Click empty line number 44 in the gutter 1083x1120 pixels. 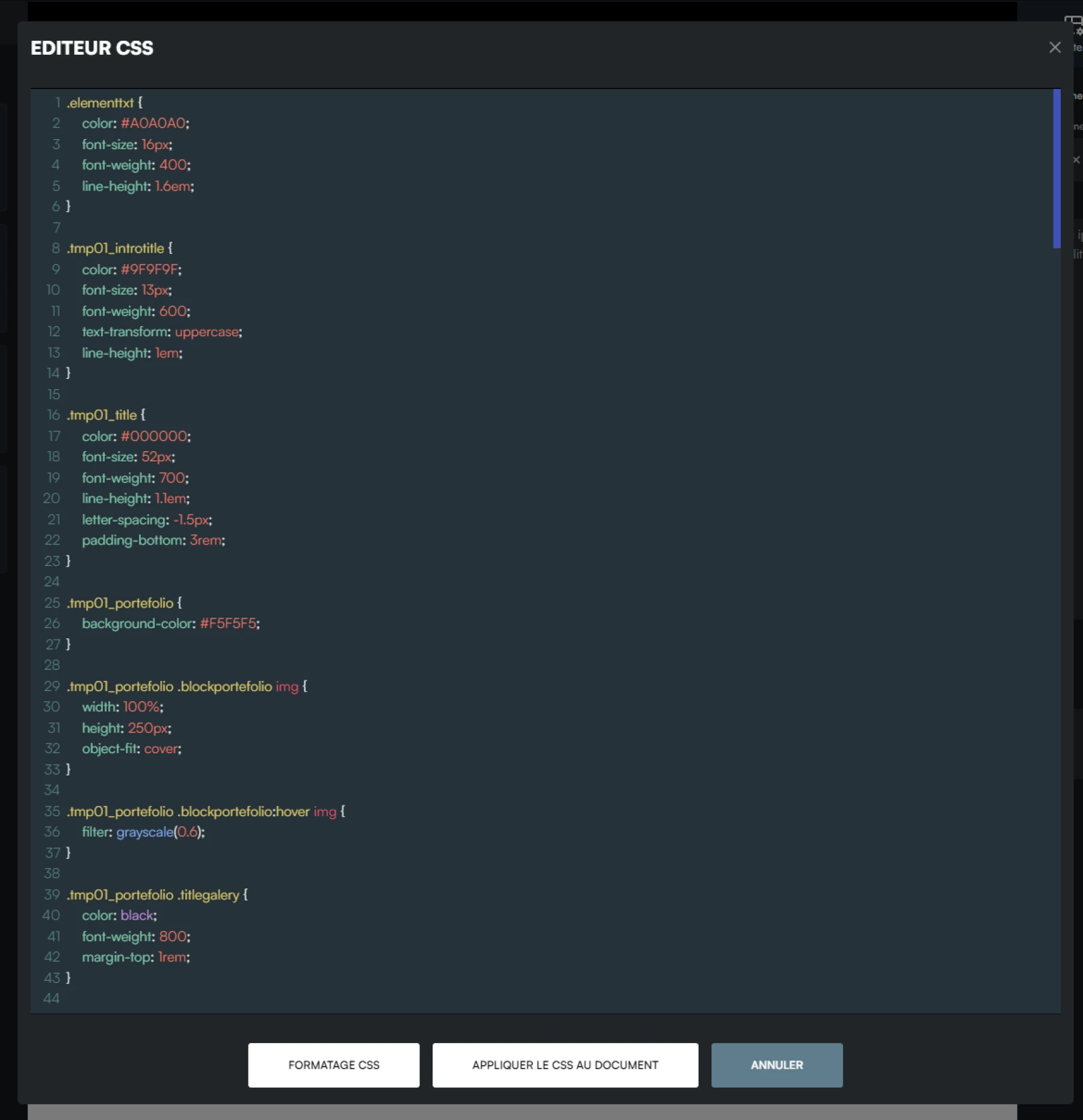[52, 998]
